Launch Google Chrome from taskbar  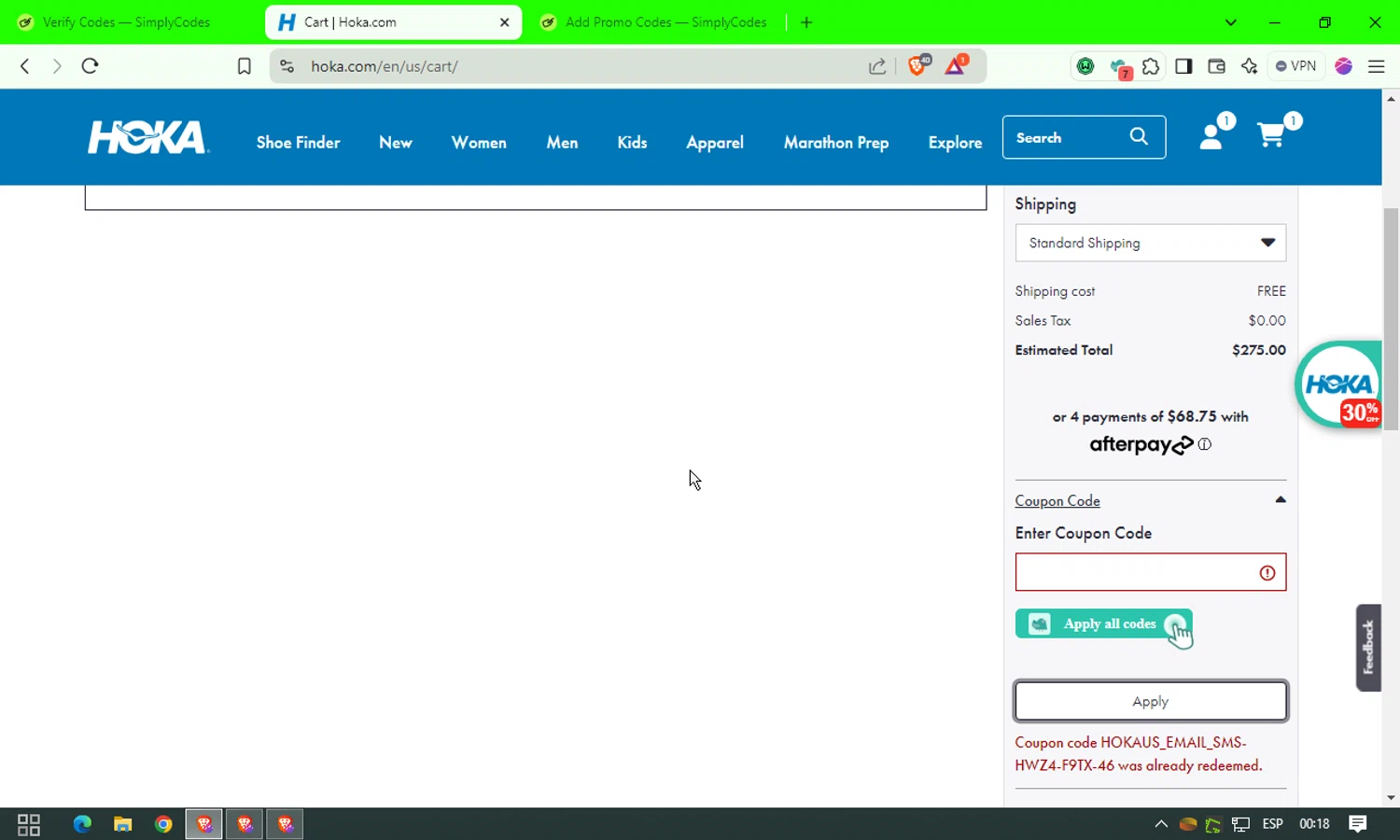click(x=163, y=824)
